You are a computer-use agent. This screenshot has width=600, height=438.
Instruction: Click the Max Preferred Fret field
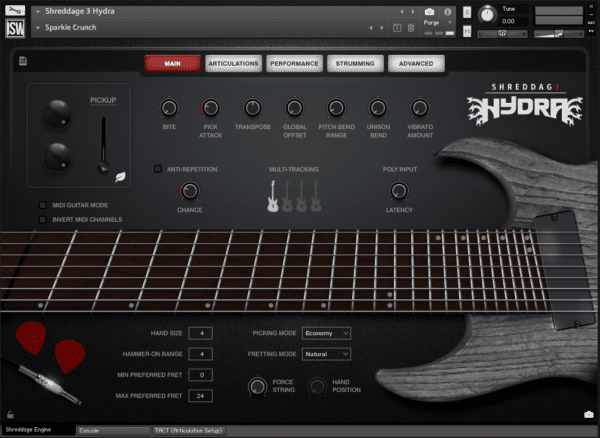(x=201, y=396)
